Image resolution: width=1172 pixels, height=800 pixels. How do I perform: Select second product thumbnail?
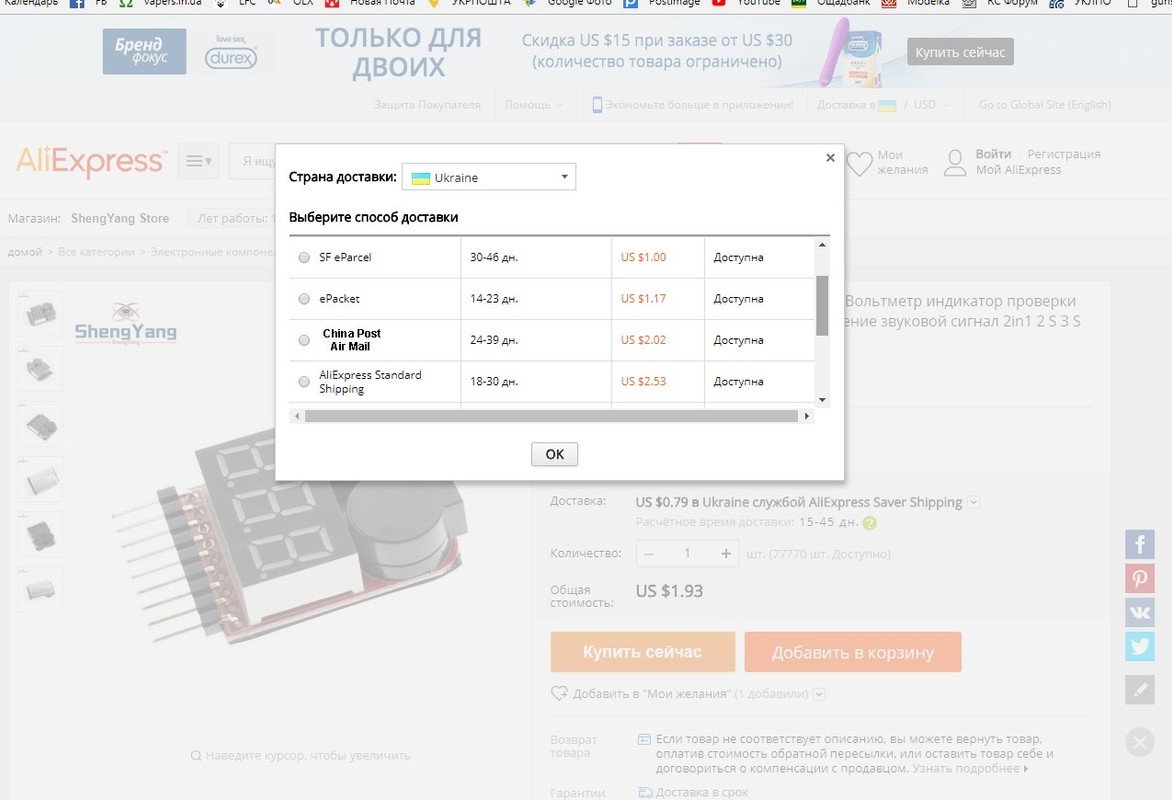40,369
